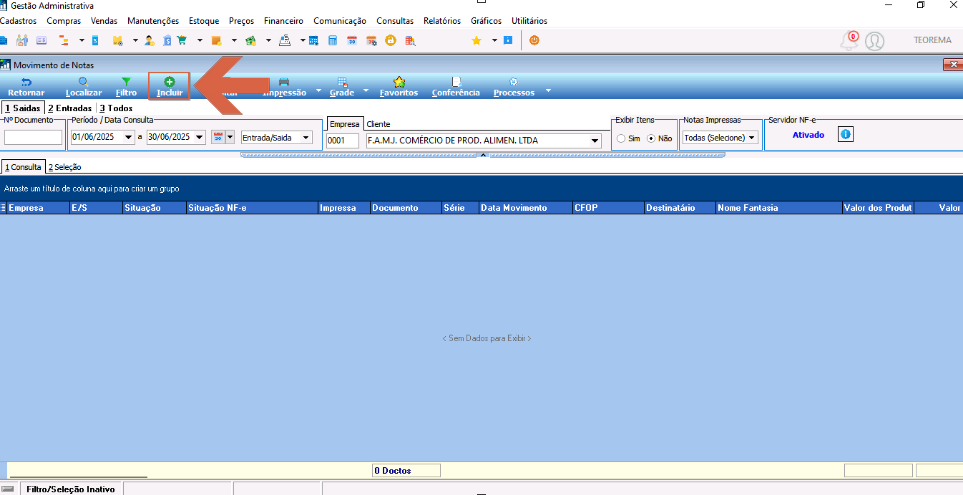Screen dimensions: 963x495
Task: Open dropdown next to shopping cart icon
Action: 200,41
